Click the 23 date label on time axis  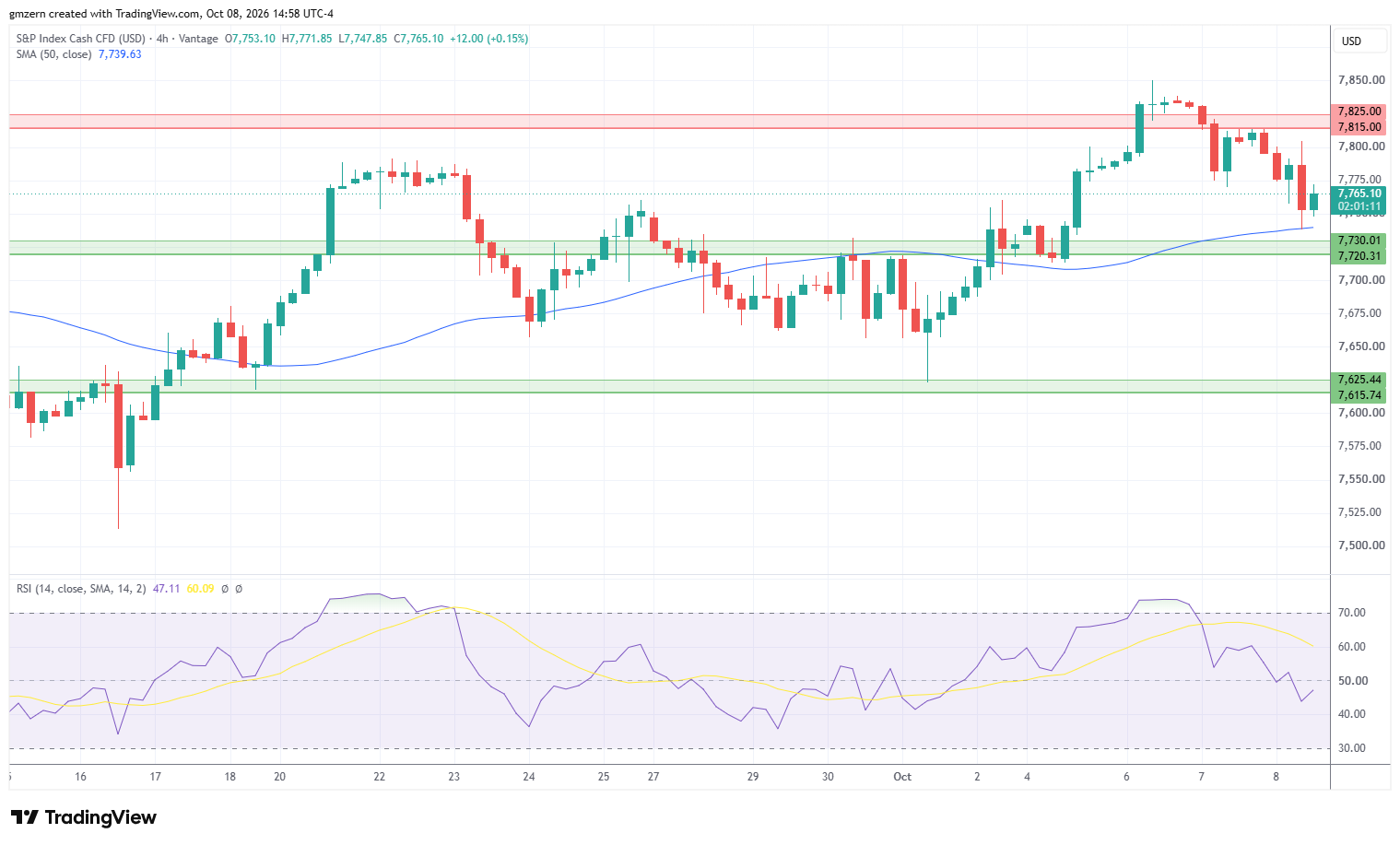[x=454, y=777]
